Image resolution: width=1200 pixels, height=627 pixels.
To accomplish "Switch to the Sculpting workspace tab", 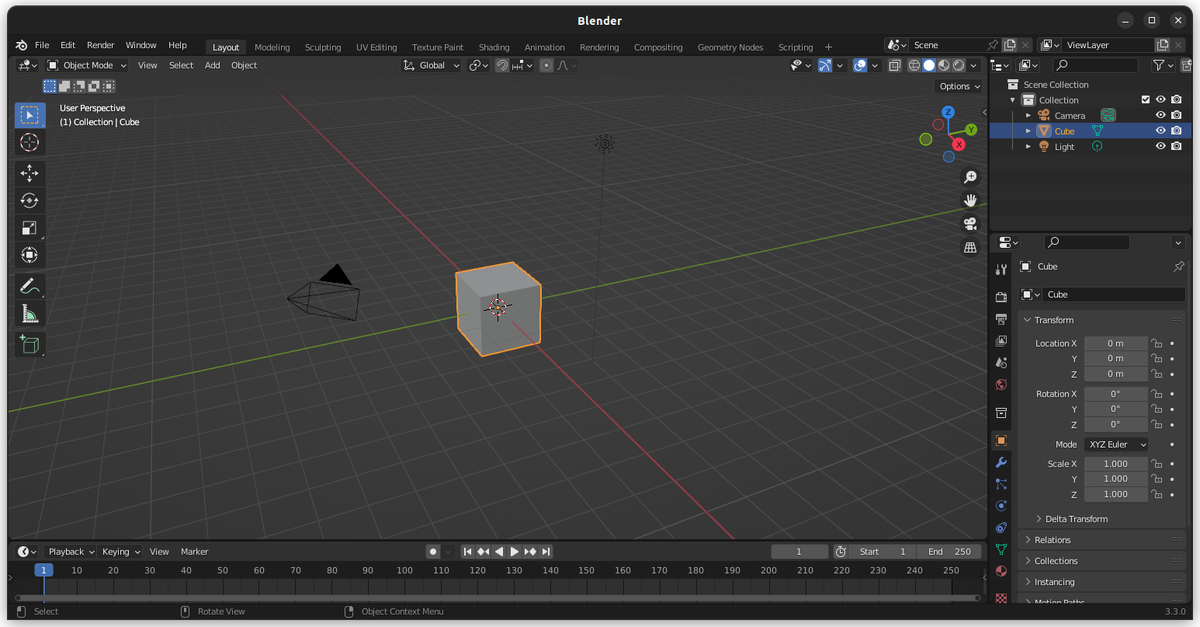I will click(x=323, y=47).
